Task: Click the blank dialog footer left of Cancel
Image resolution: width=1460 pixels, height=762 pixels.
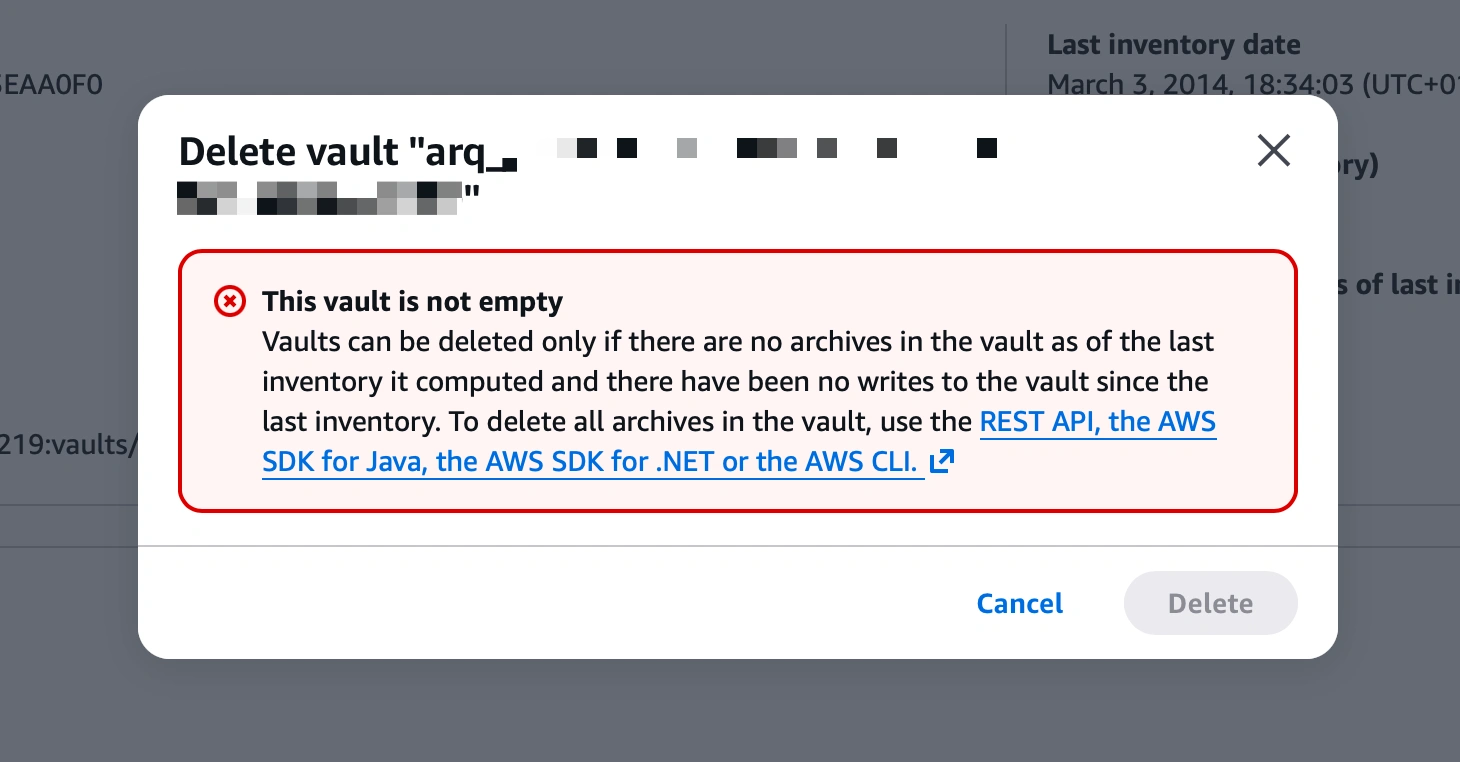Action: tap(550, 603)
